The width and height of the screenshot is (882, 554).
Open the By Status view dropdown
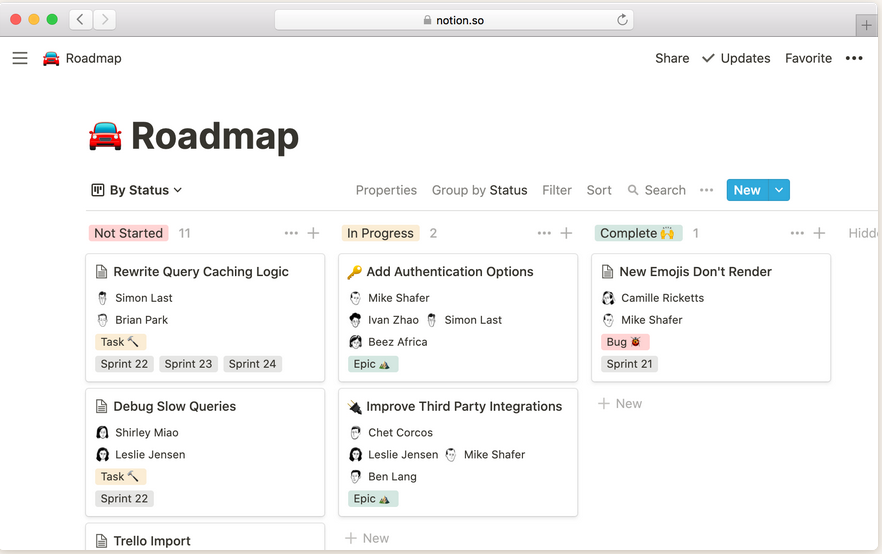pyautogui.click(x=137, y=190)
